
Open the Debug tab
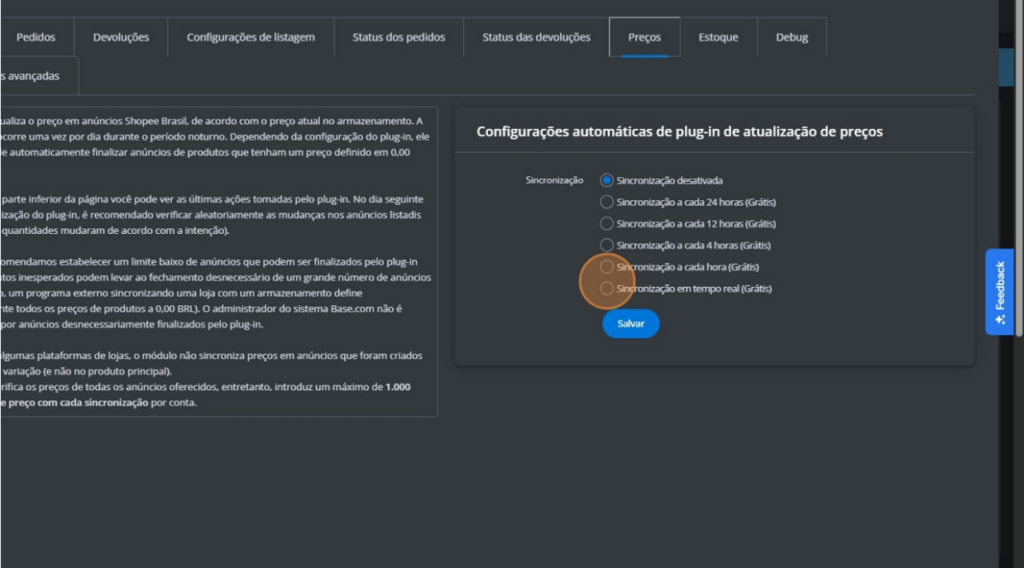tap(792, 38)
